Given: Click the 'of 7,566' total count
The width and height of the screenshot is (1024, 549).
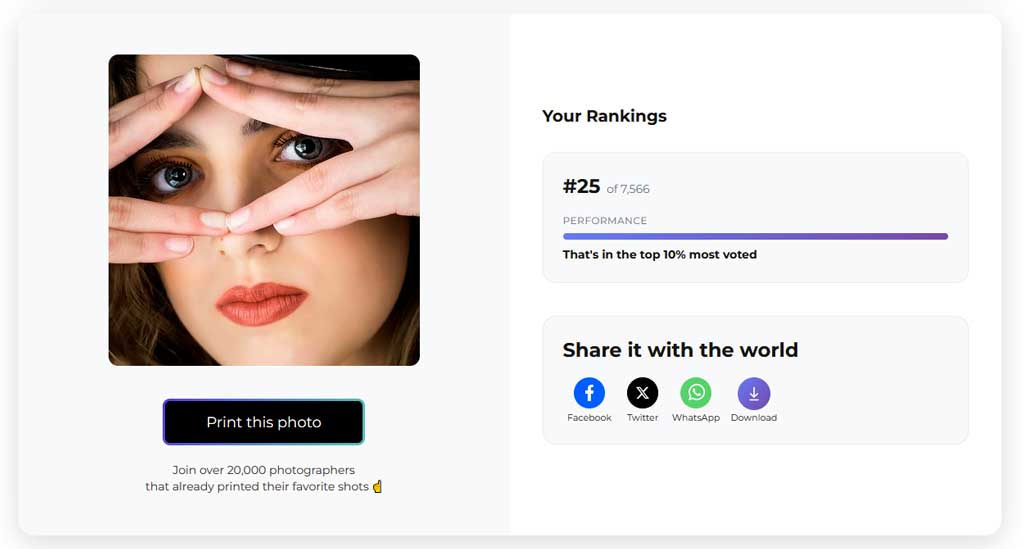Looking at the screenshot, I should [x=628, y=189].
